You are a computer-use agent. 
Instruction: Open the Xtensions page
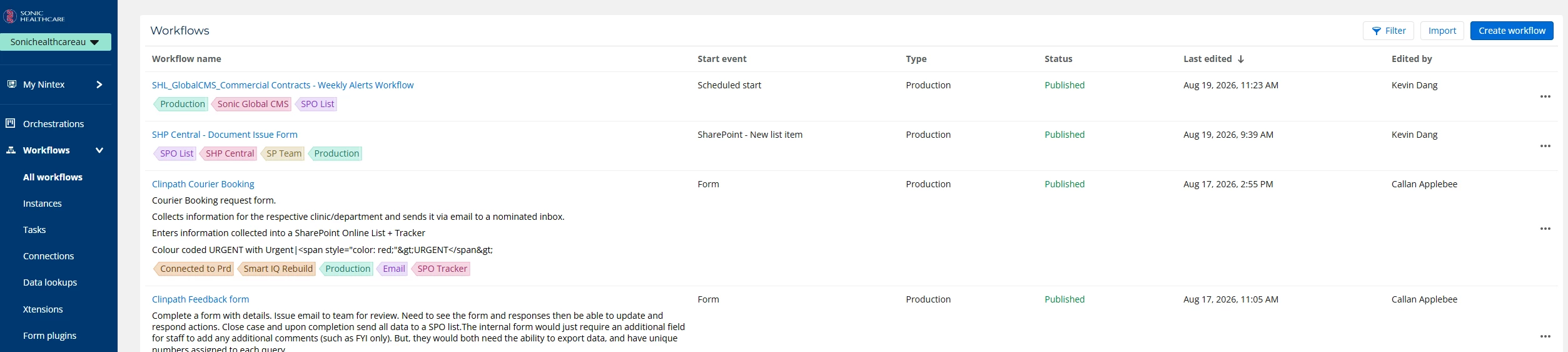click(x=43, y=309)
